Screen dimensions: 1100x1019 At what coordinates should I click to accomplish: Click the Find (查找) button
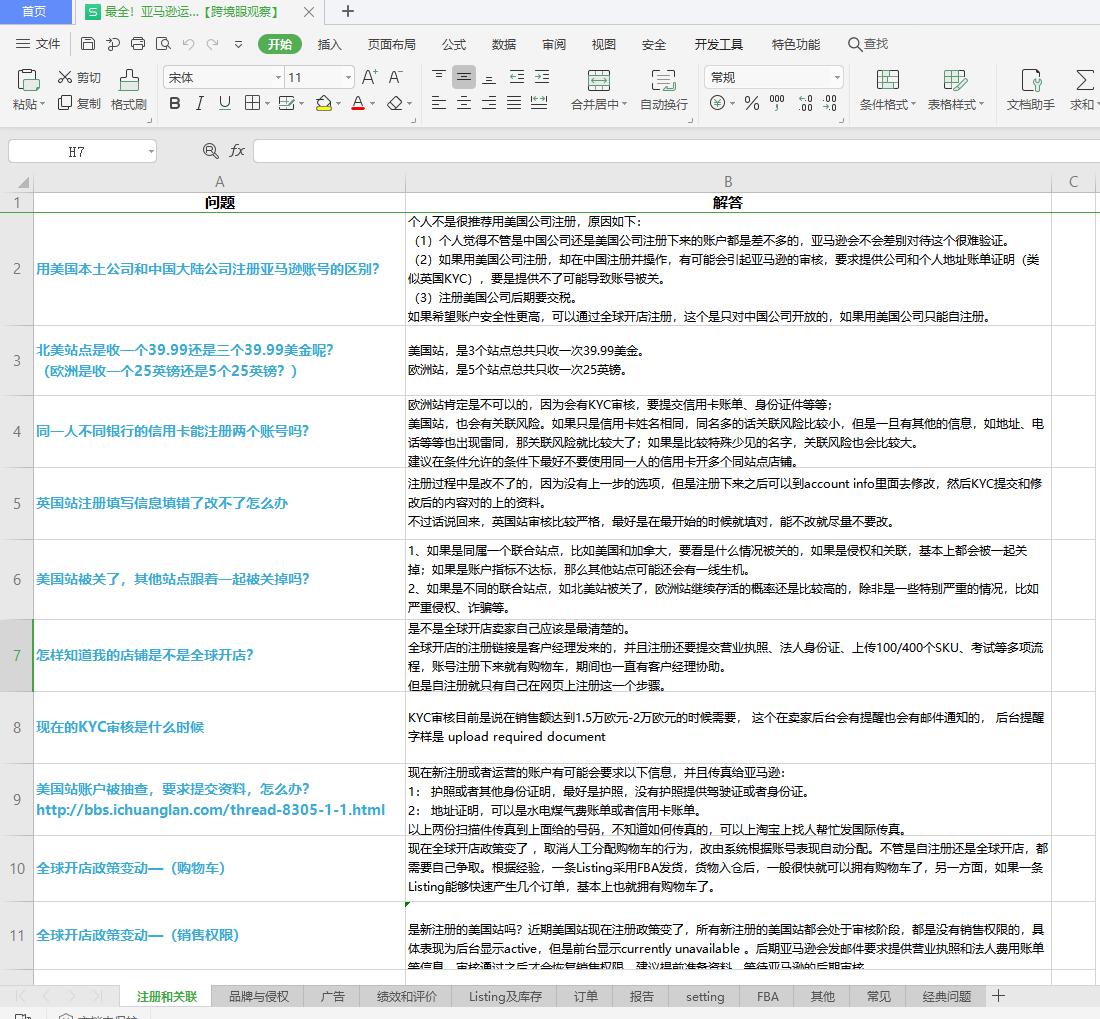868,44
